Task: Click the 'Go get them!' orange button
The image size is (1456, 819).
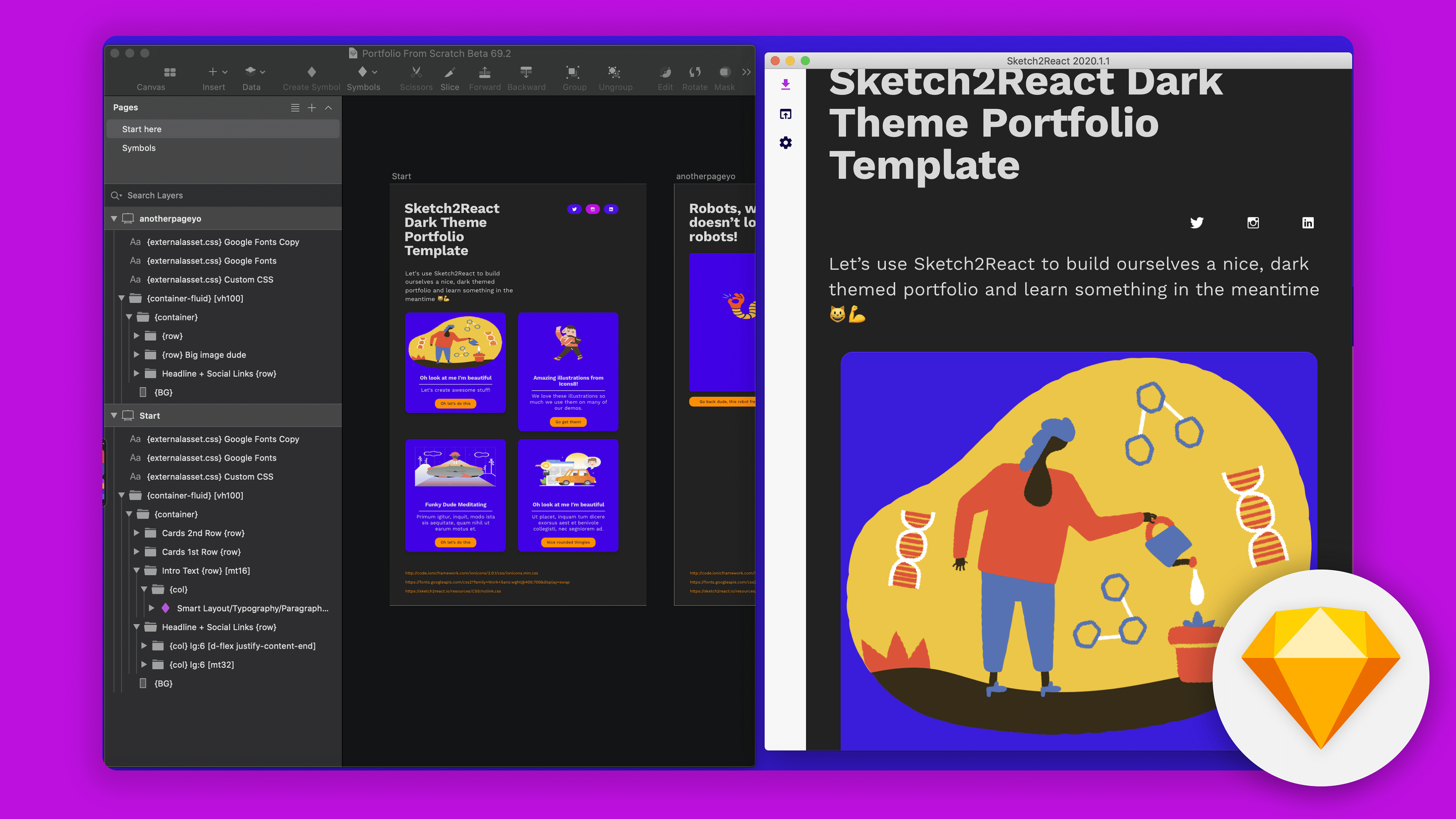Action: (x=568, y=422)
